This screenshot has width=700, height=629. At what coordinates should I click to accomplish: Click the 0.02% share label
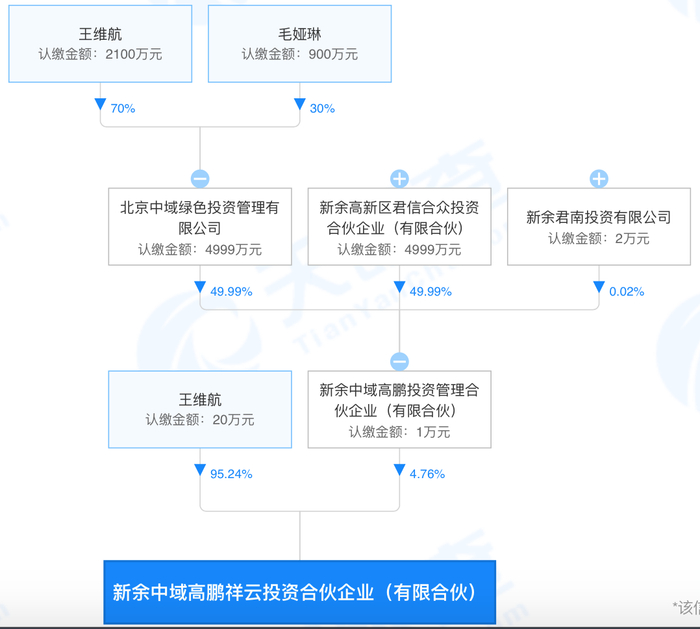coord(627,292)
